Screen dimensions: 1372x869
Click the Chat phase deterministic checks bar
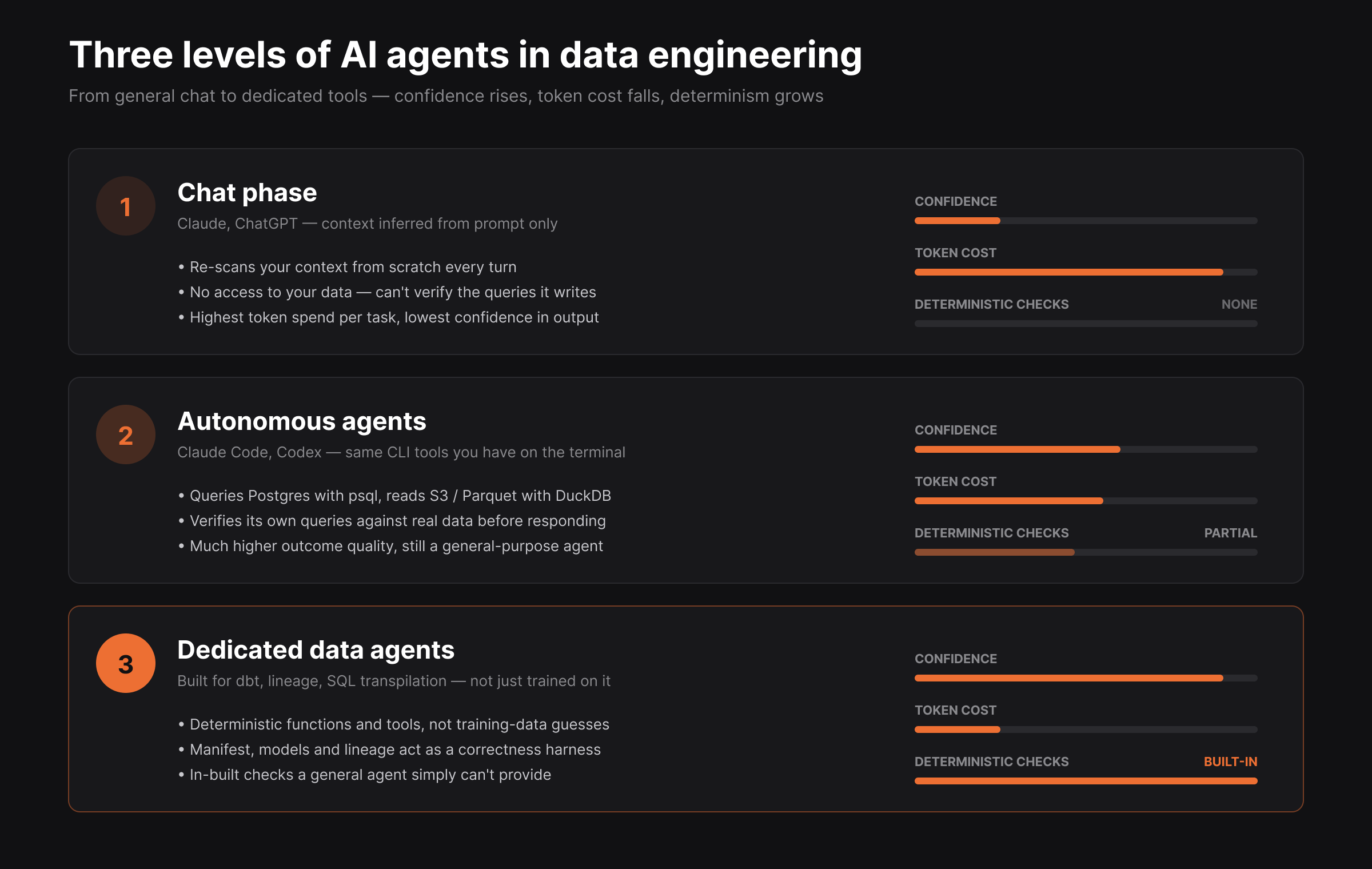pyautogui.click(x=1086, y=324)
